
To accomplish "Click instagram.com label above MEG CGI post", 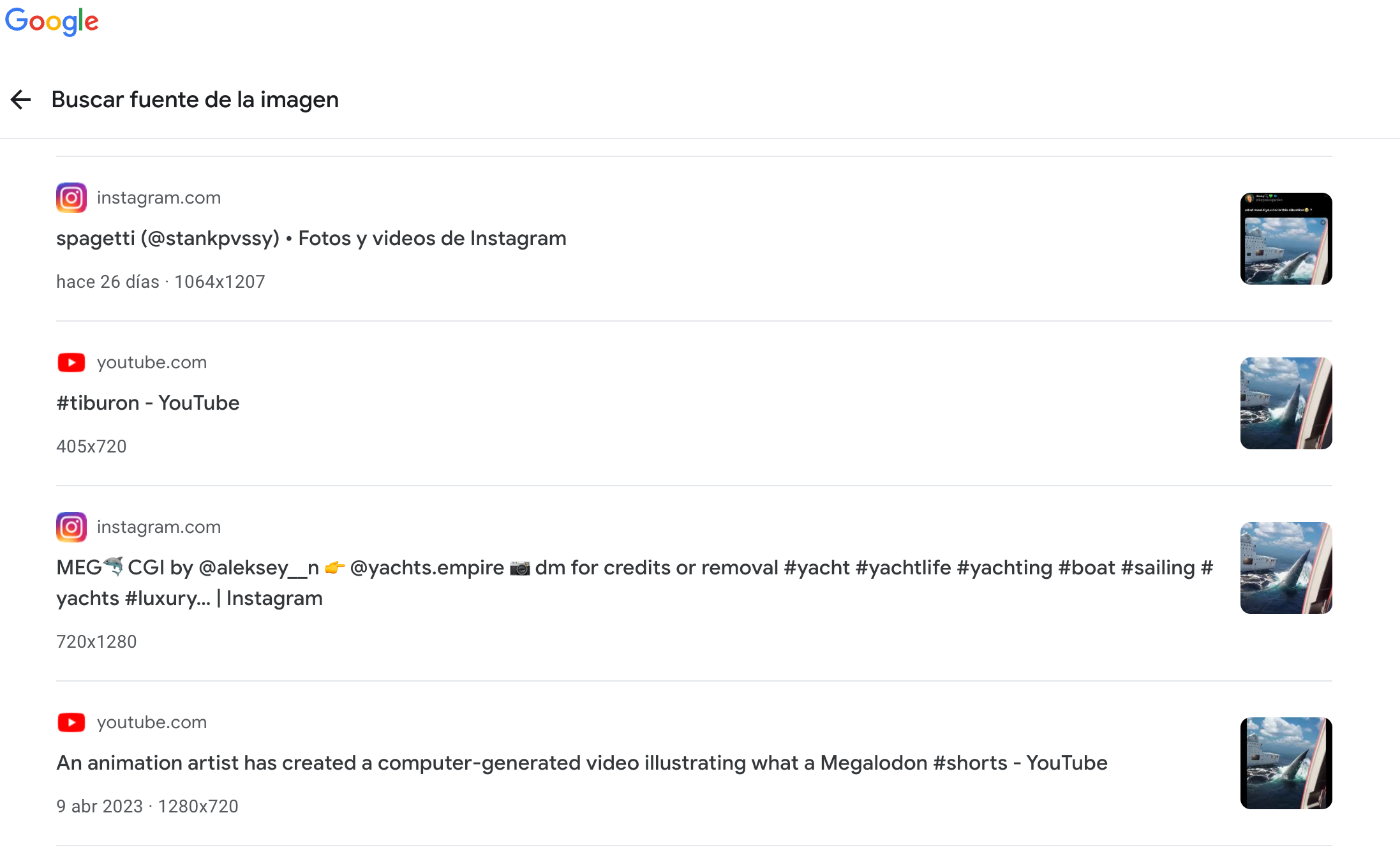I will [159, 527].
